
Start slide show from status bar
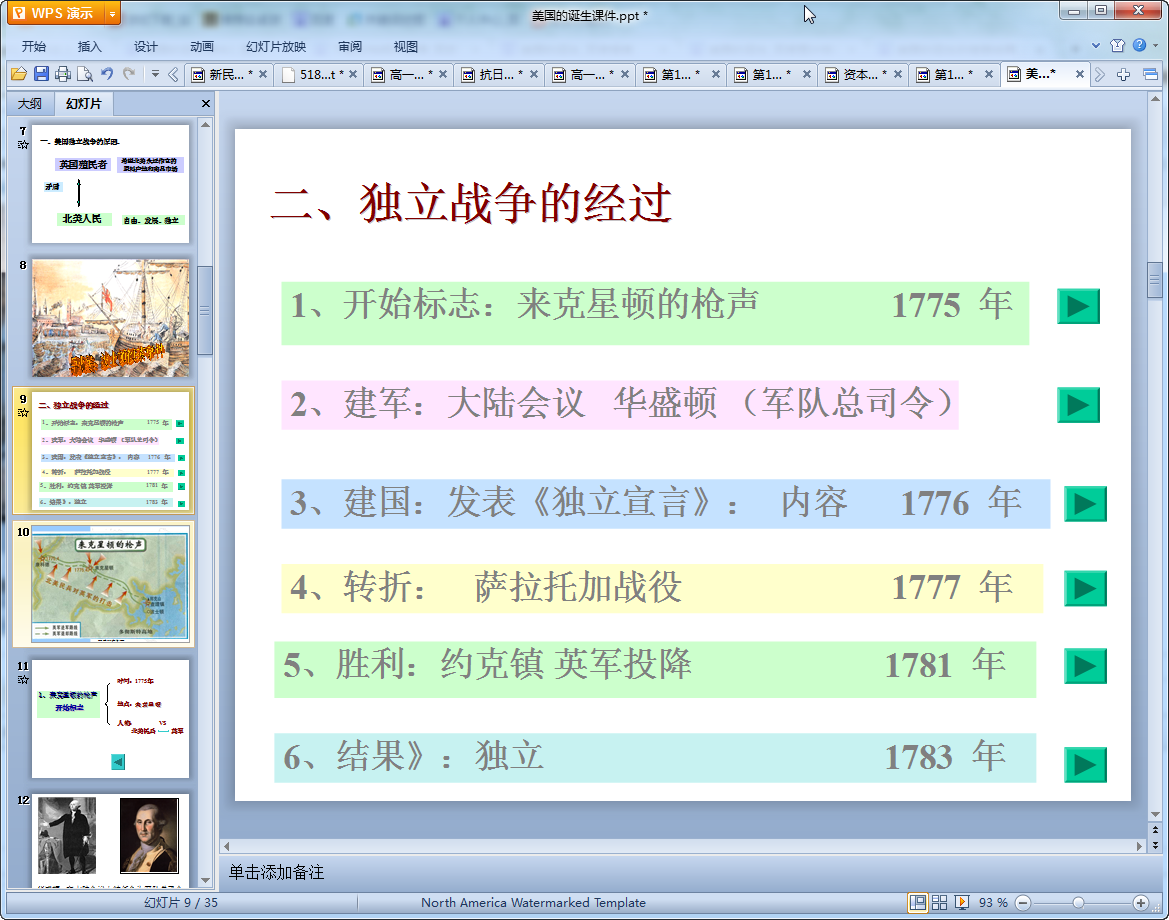(x=962, y=903)
